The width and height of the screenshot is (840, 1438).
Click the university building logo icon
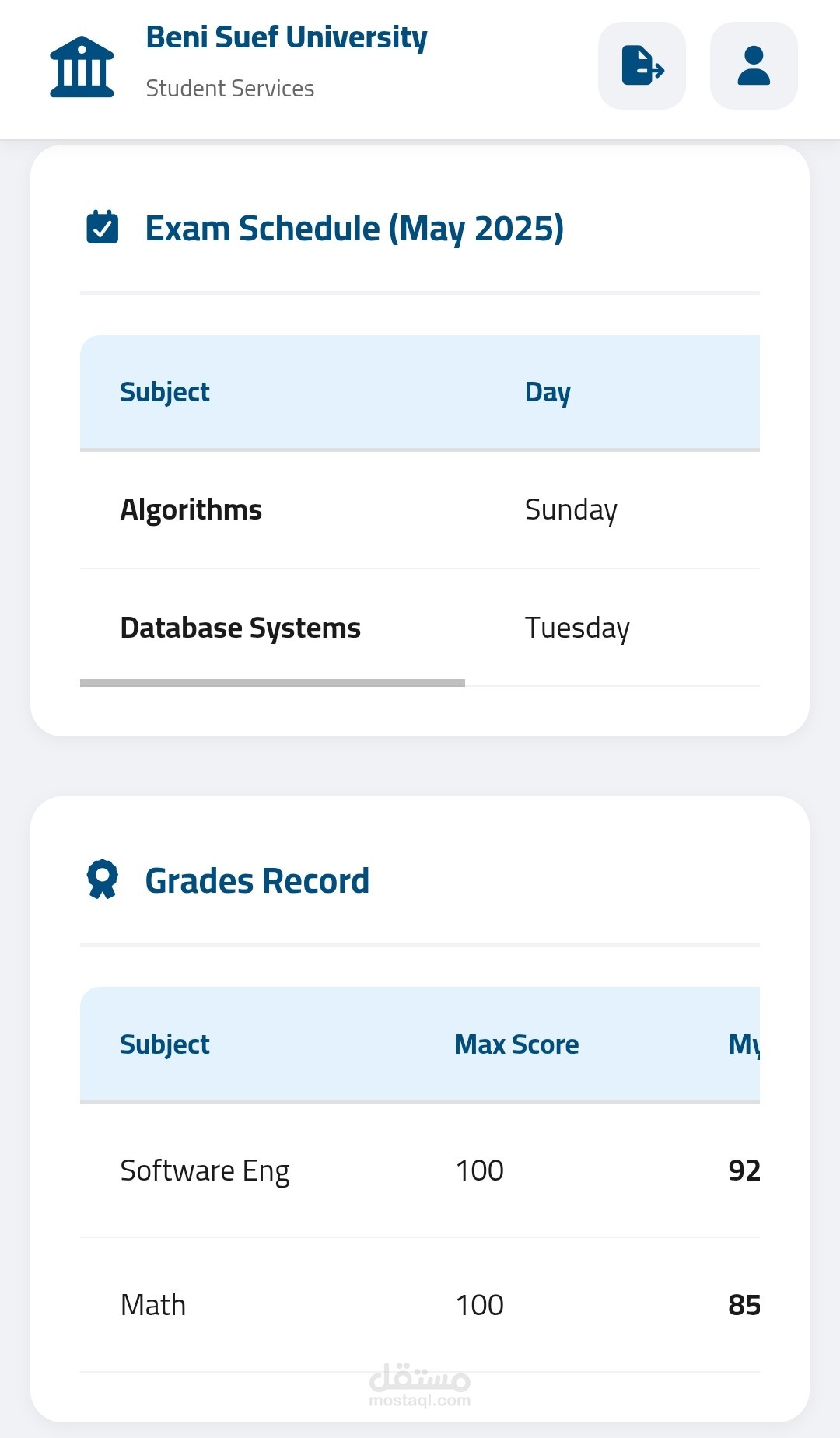tap(82, 67)
